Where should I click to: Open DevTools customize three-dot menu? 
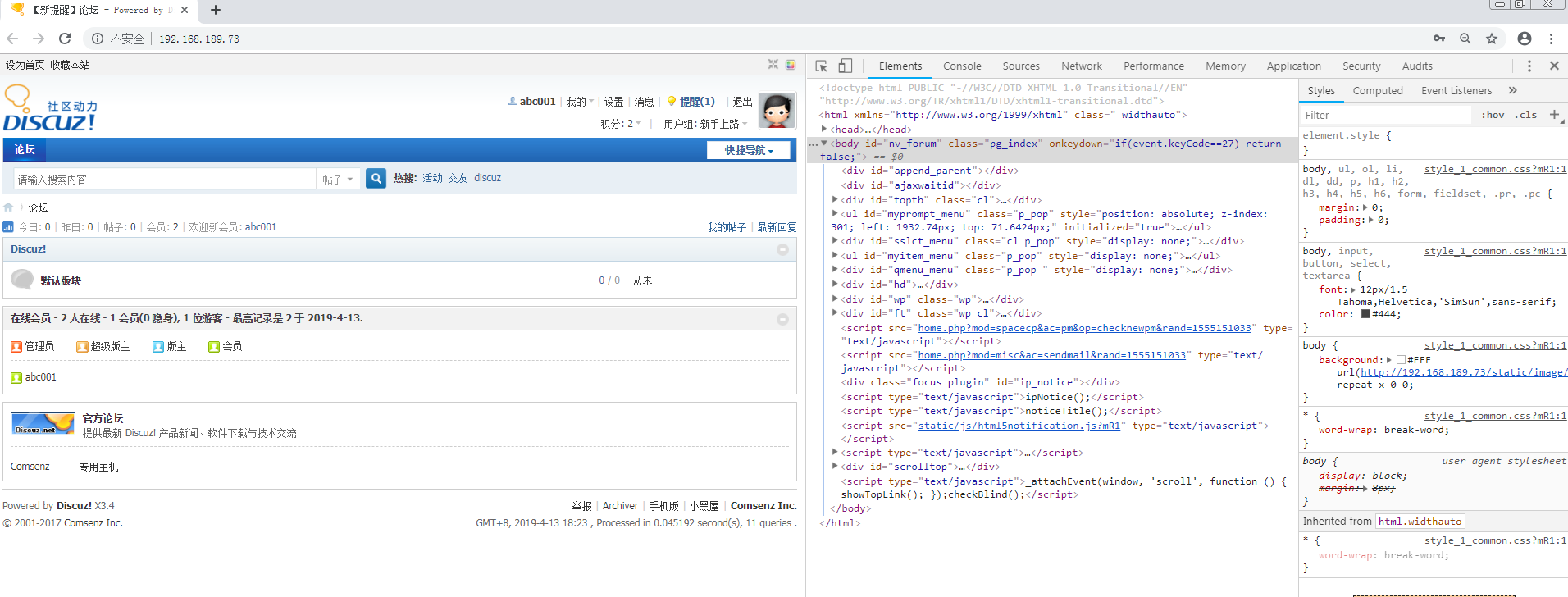(1529, 66)
